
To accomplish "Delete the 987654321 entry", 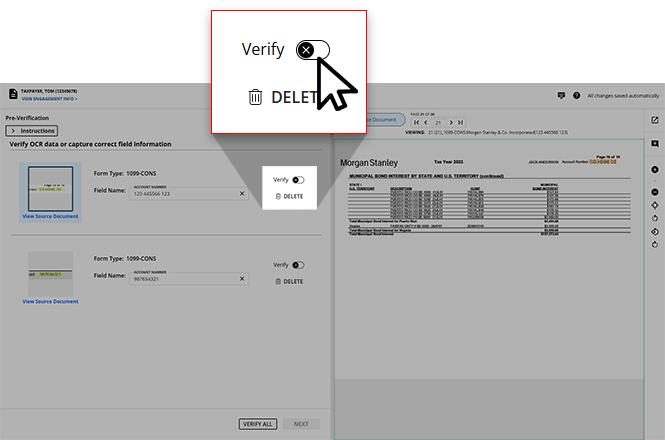I will 289,282.
